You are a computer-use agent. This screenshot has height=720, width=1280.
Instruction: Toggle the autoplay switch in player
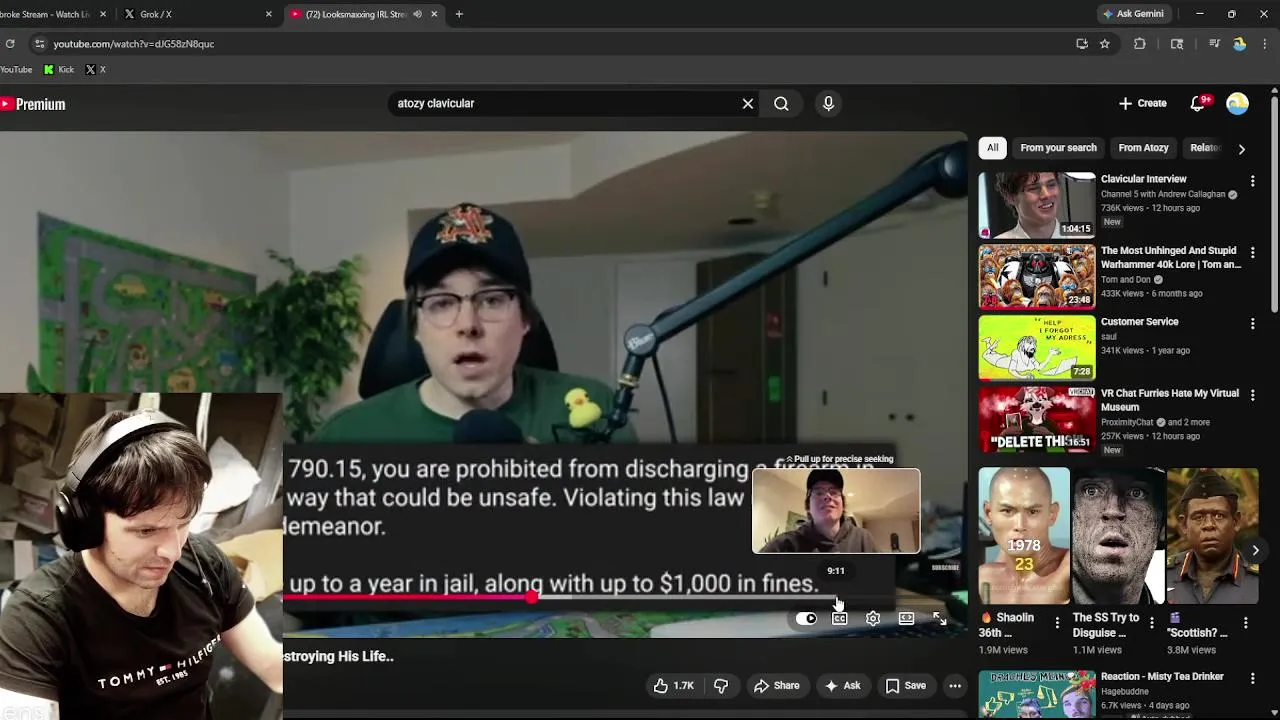click(806, 619)
